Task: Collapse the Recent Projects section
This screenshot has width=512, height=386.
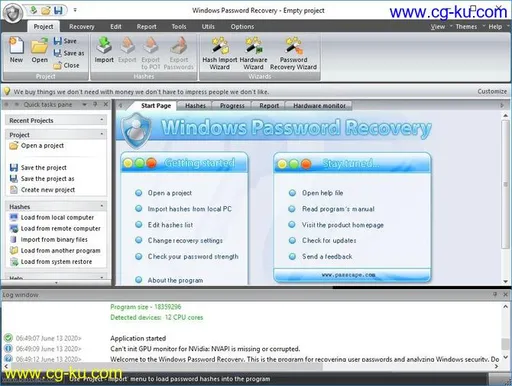Action: pyautogui.click(x=102, y=120)
